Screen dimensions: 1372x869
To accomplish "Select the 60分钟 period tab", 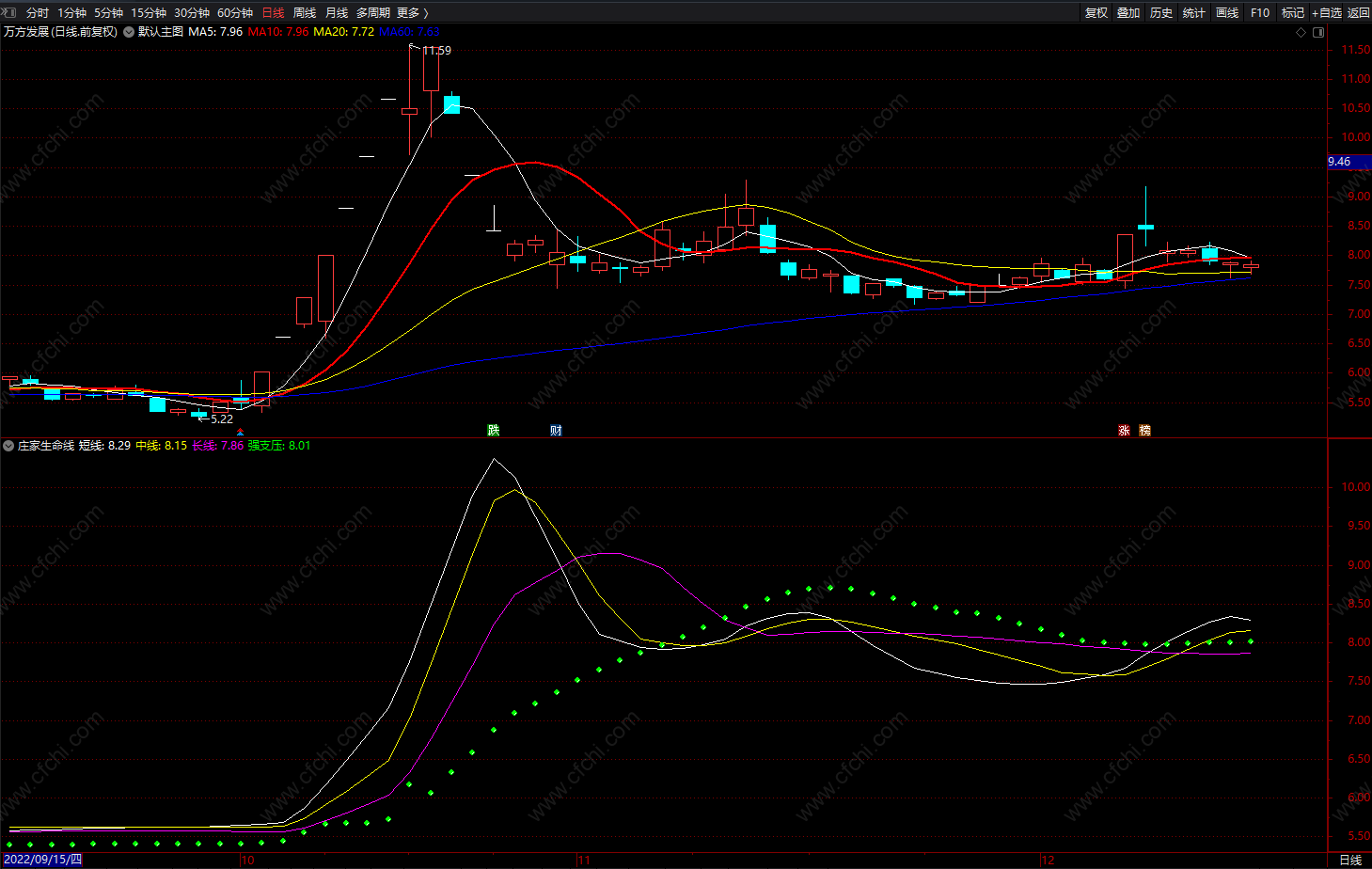I will 235,12.
